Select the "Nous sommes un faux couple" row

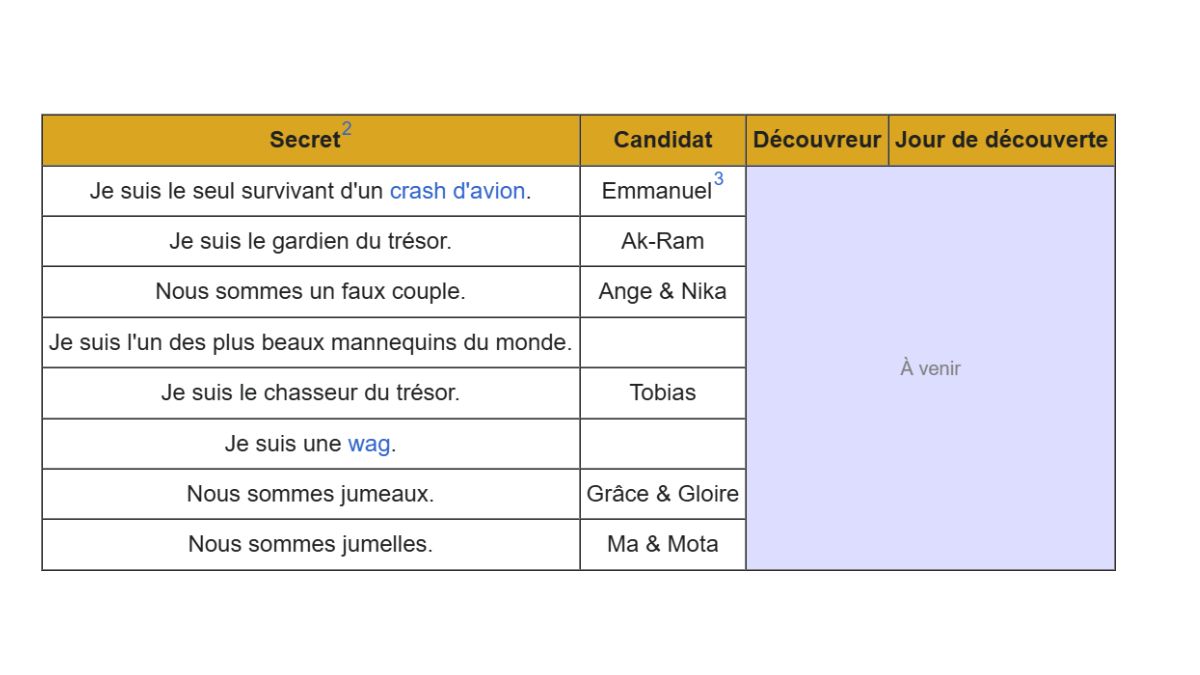pos(310,292)
